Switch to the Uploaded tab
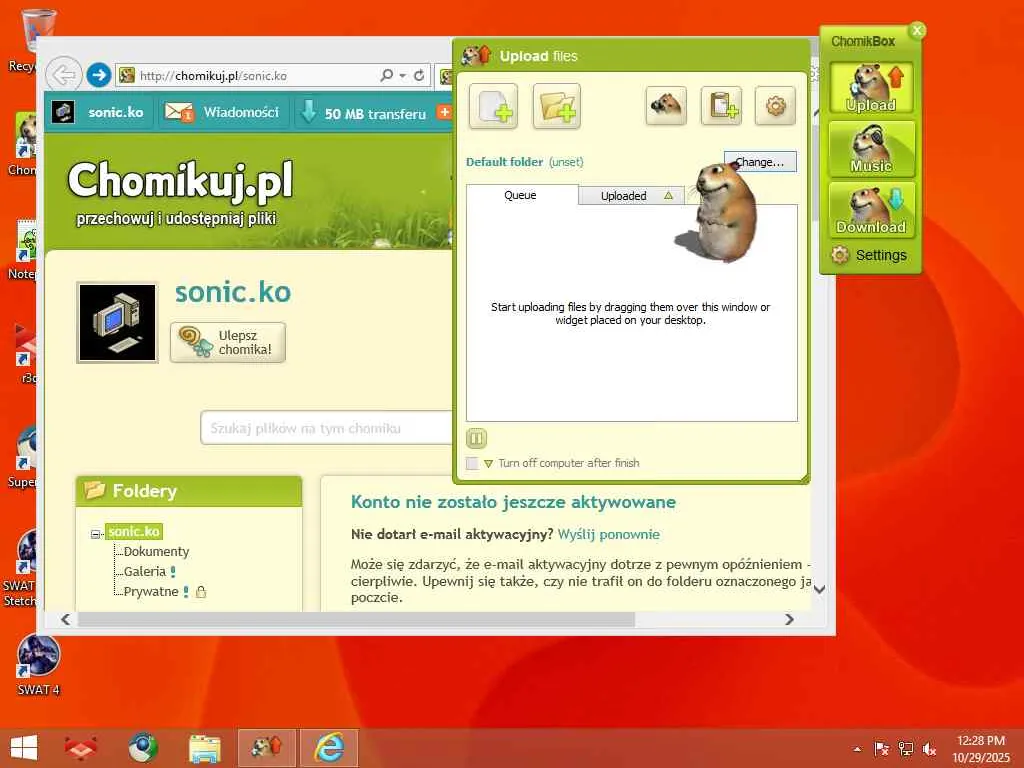Viewport: 1024px width, 768px height. 624,196
